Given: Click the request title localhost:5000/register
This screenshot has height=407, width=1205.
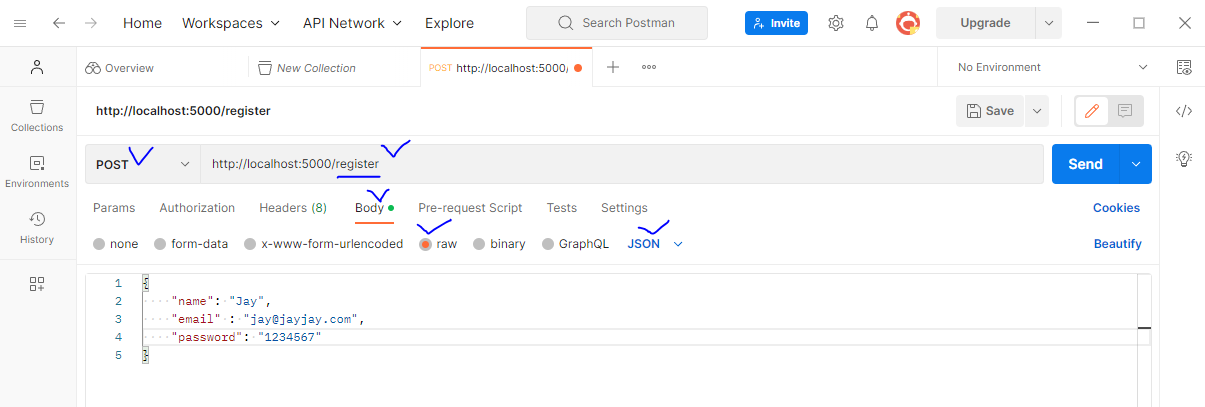Looking at the screenshot, I should point(183,111).
